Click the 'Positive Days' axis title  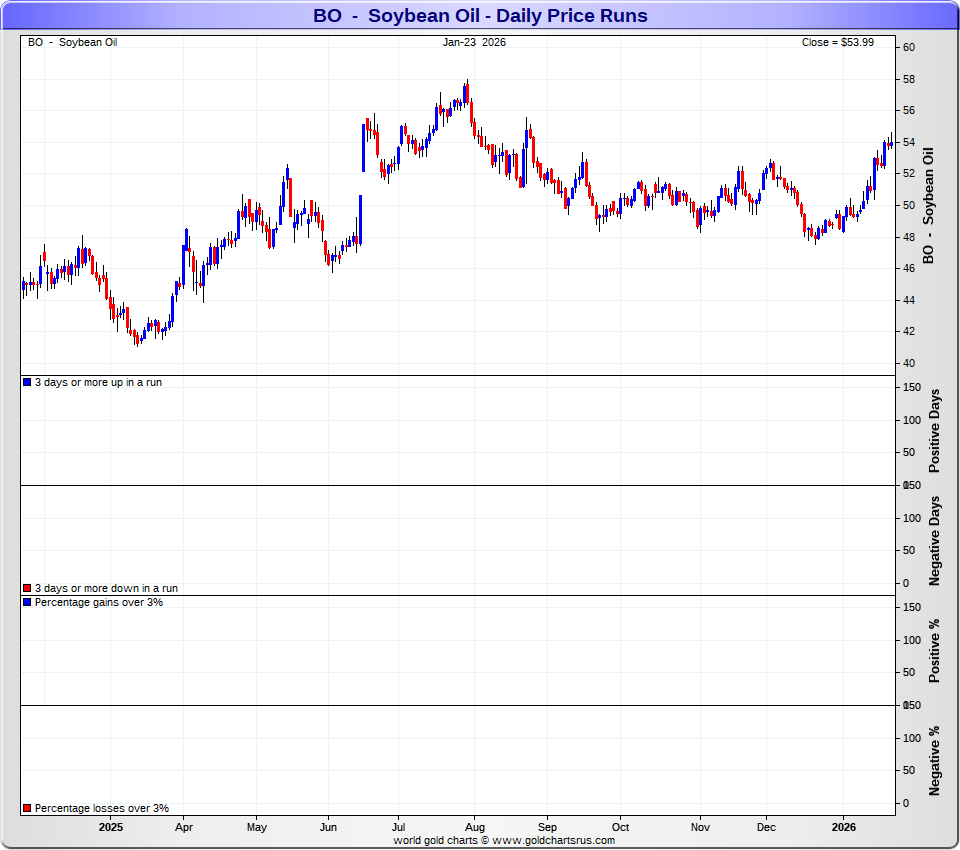[x=934, y=431]
